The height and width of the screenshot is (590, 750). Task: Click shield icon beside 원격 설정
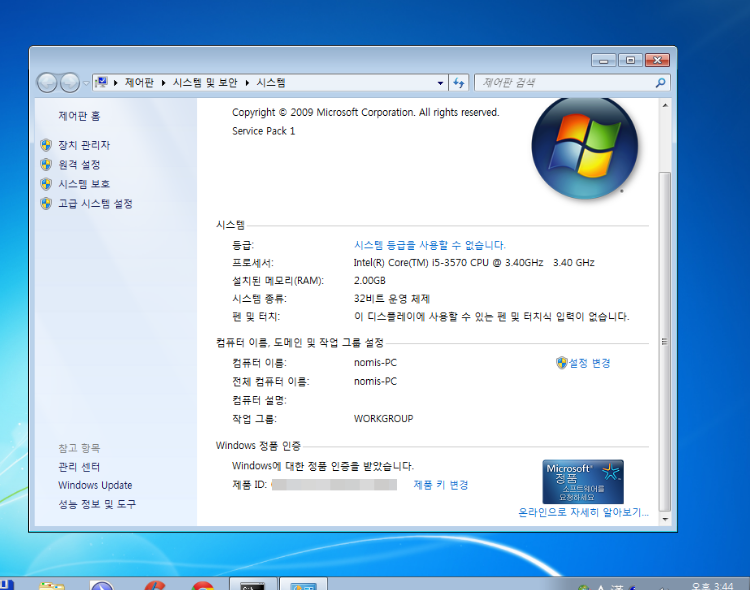coord(46,165)
